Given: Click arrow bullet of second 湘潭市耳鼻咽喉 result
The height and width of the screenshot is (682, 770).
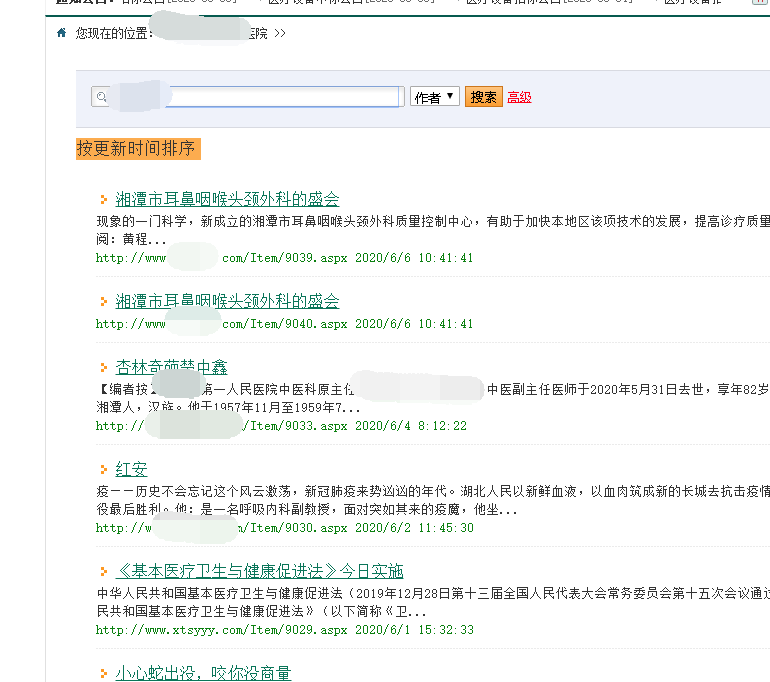Looking at the screenshot, I should 103,302.
